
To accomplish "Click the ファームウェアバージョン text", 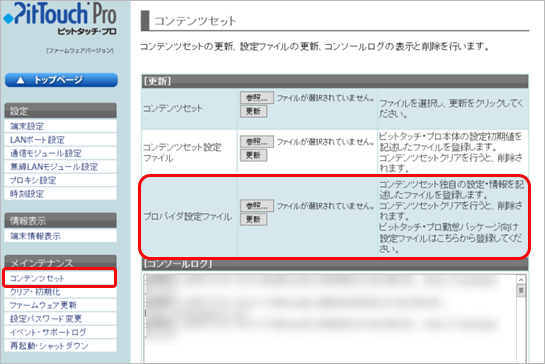I will [x=80, y=51].
